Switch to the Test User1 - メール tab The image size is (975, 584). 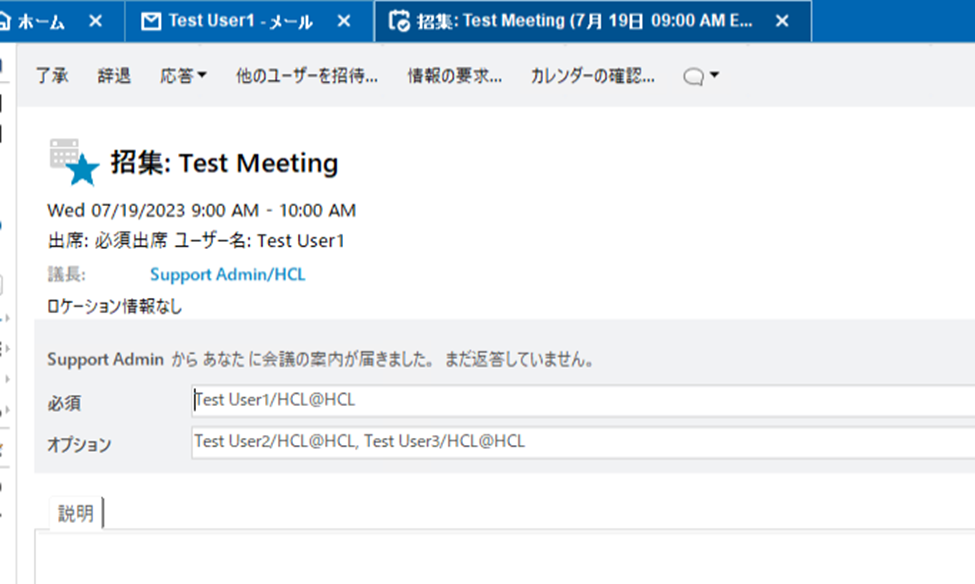240,21
